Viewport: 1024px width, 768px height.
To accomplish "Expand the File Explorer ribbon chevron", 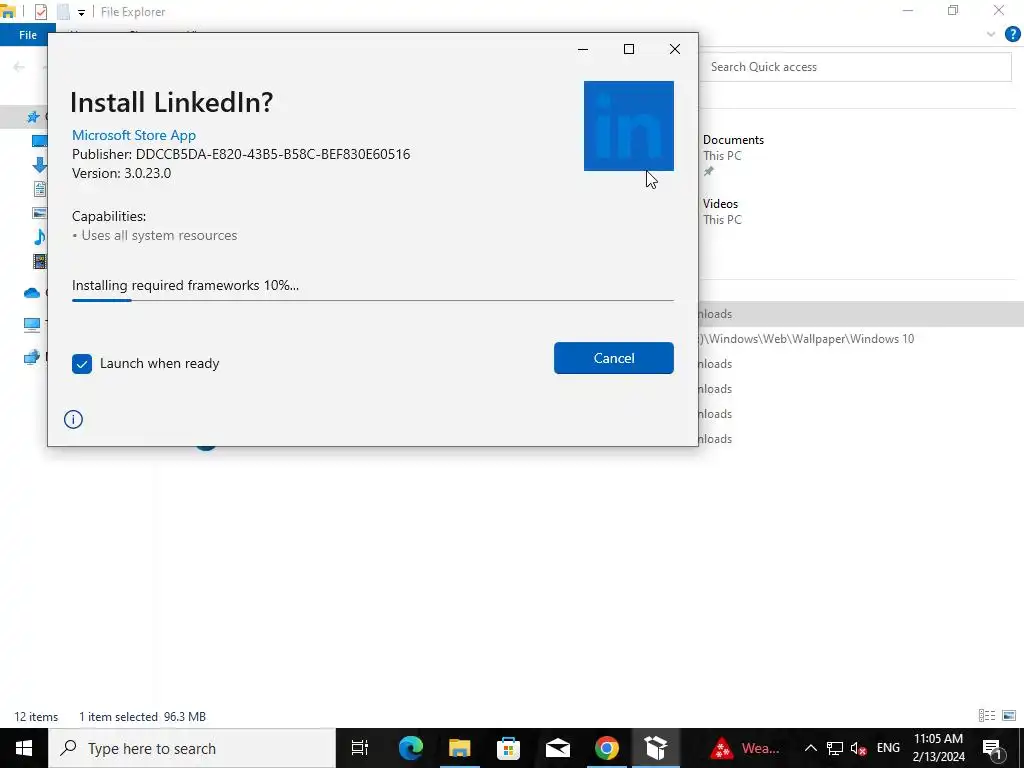I will pyautogui.click(x=991, y=35).
